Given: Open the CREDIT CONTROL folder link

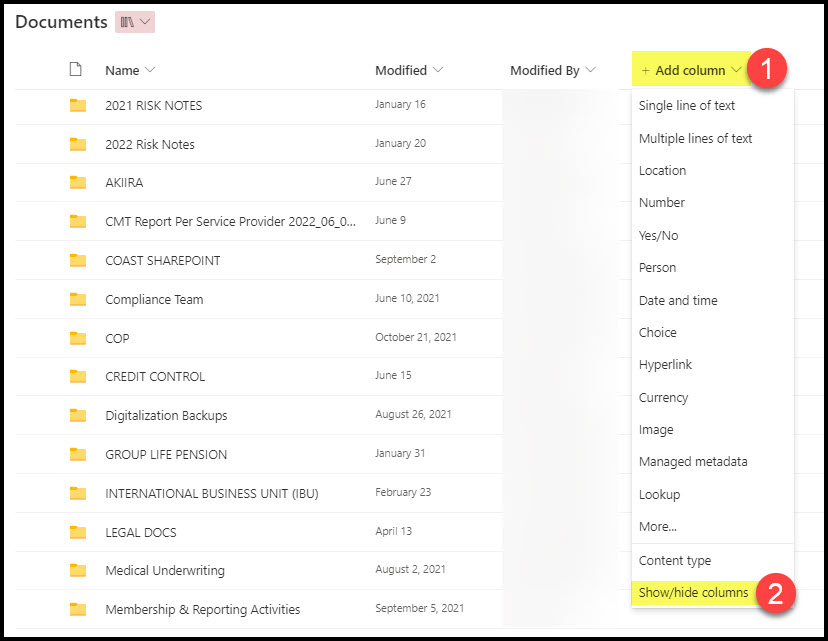Looking at the screenshot, I should click(x=155, y=376).
